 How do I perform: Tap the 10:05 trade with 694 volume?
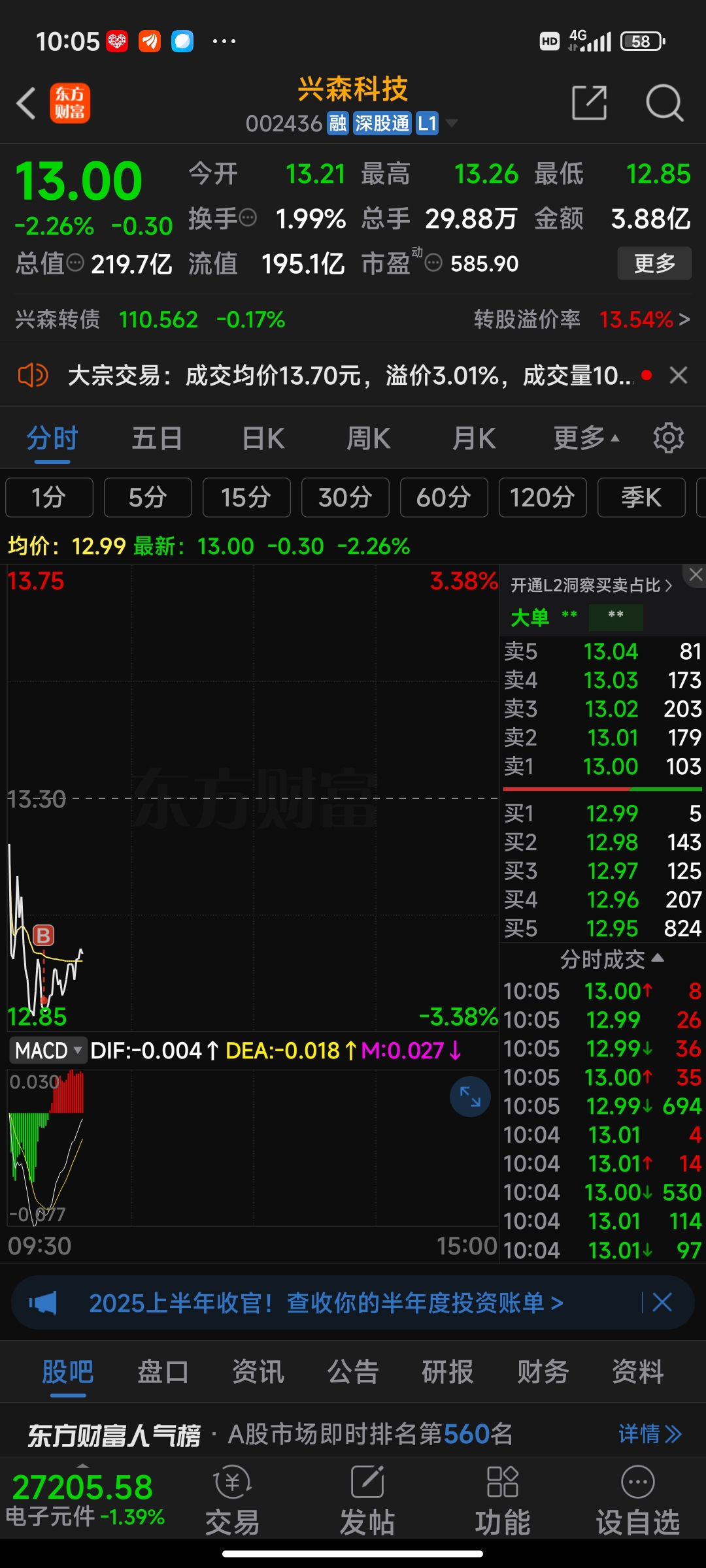click(603, 1106)
